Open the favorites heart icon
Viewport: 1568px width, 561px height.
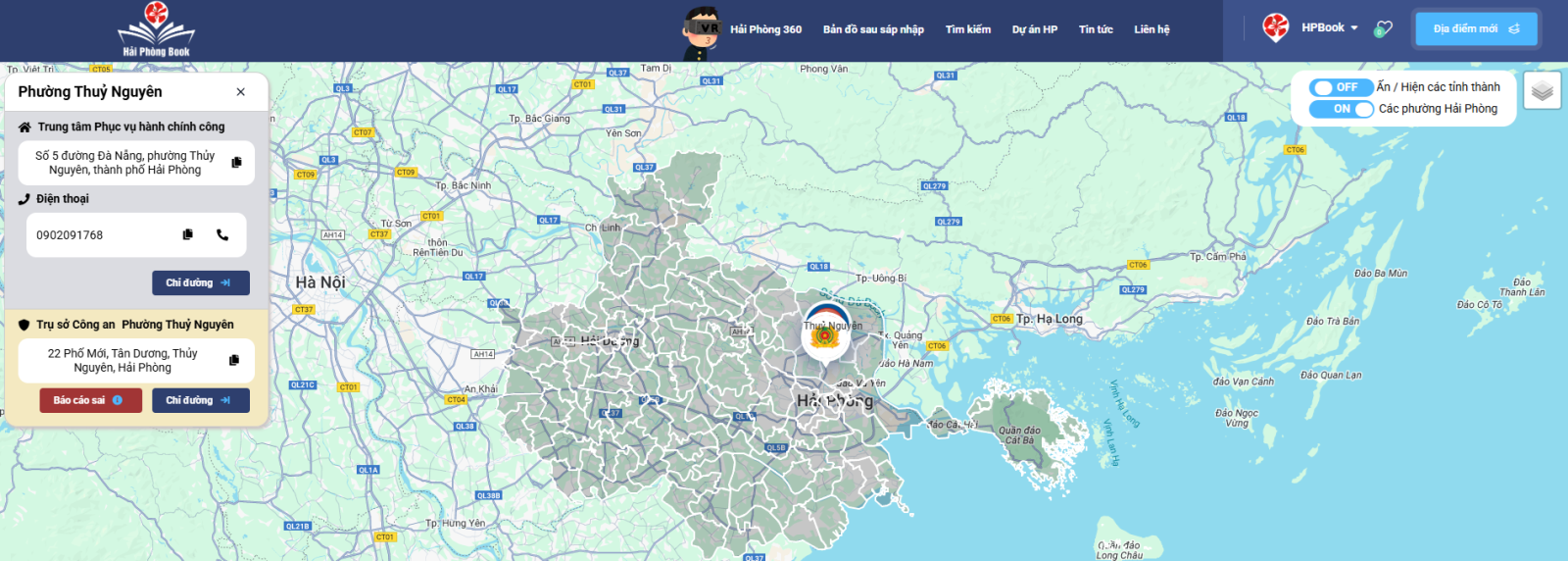[1383, 28]
